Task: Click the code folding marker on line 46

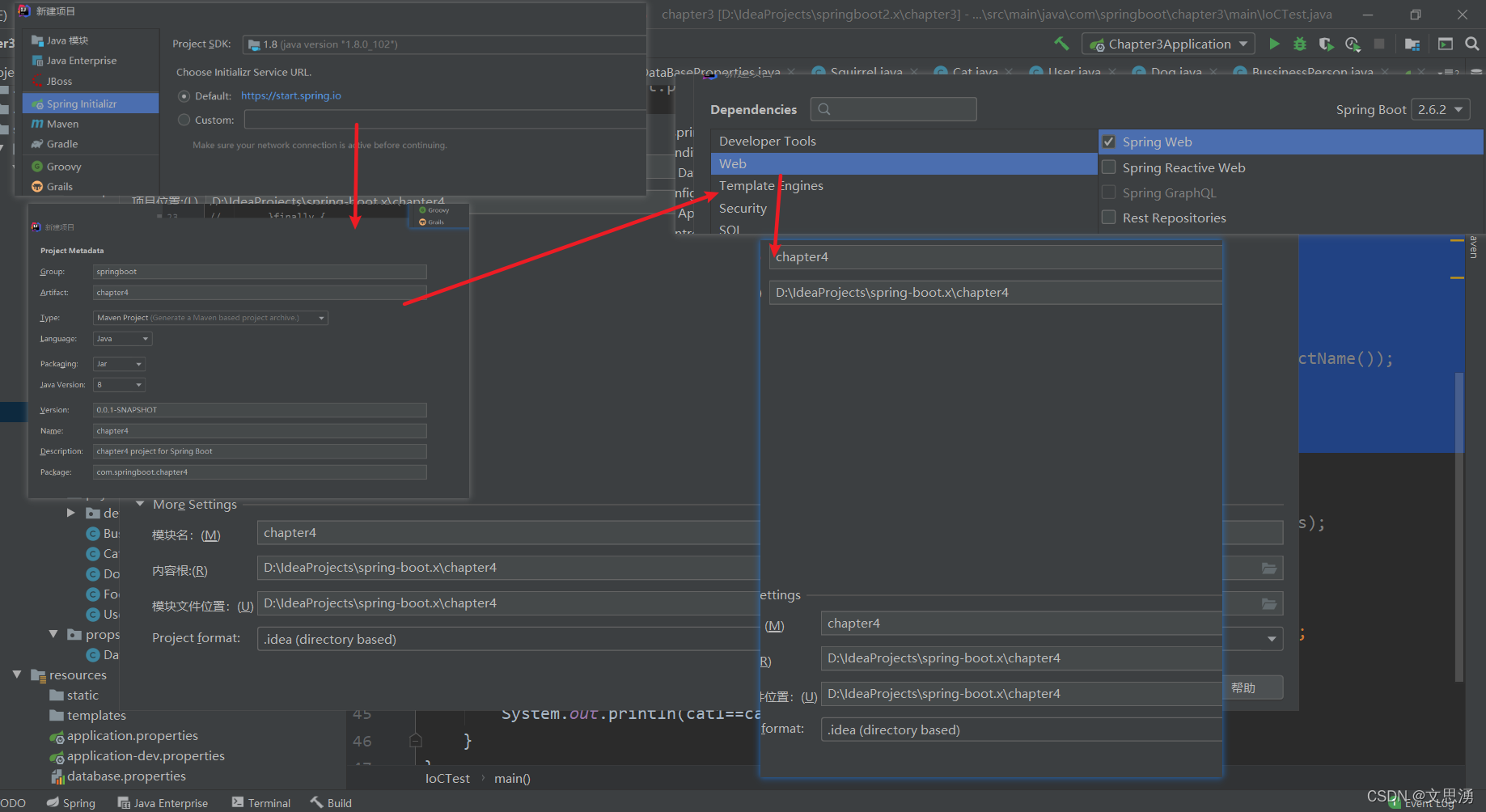Action: [x=415, y=740]
